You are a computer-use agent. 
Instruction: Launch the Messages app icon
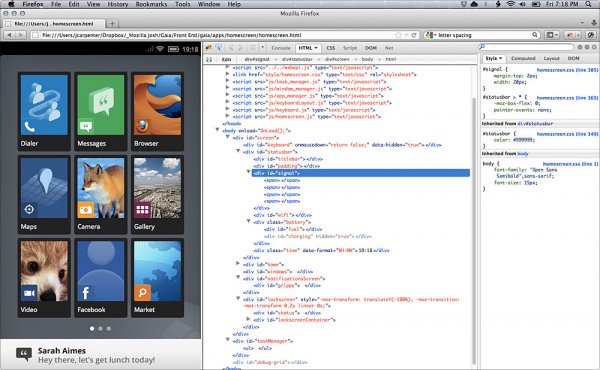tap(101, 111)
